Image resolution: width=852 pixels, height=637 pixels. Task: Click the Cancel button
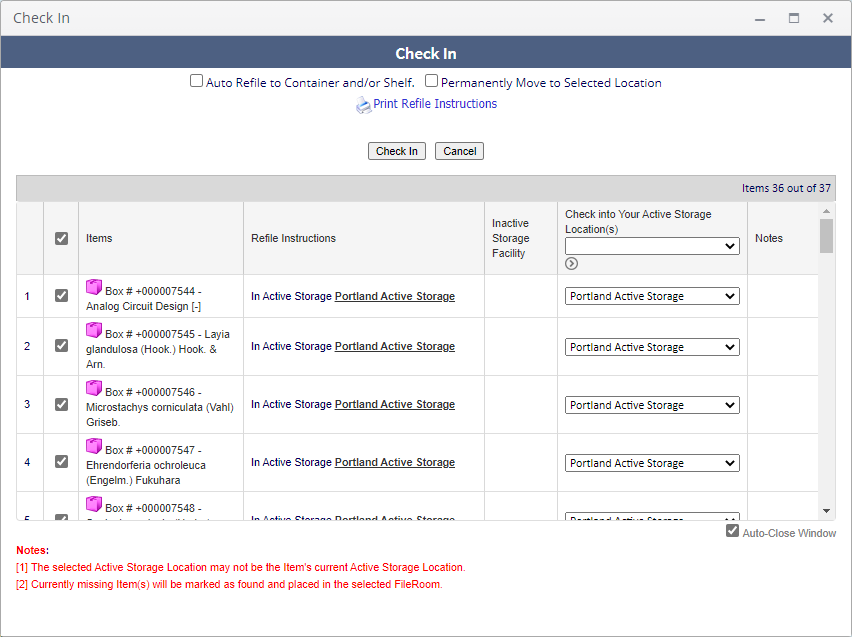click(x=460, y=151)
